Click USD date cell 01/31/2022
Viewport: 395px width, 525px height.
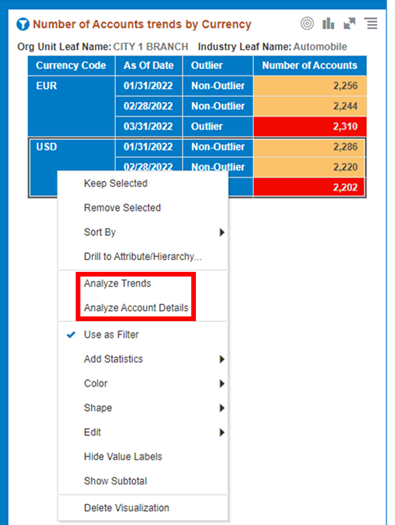tap(149, 147)
